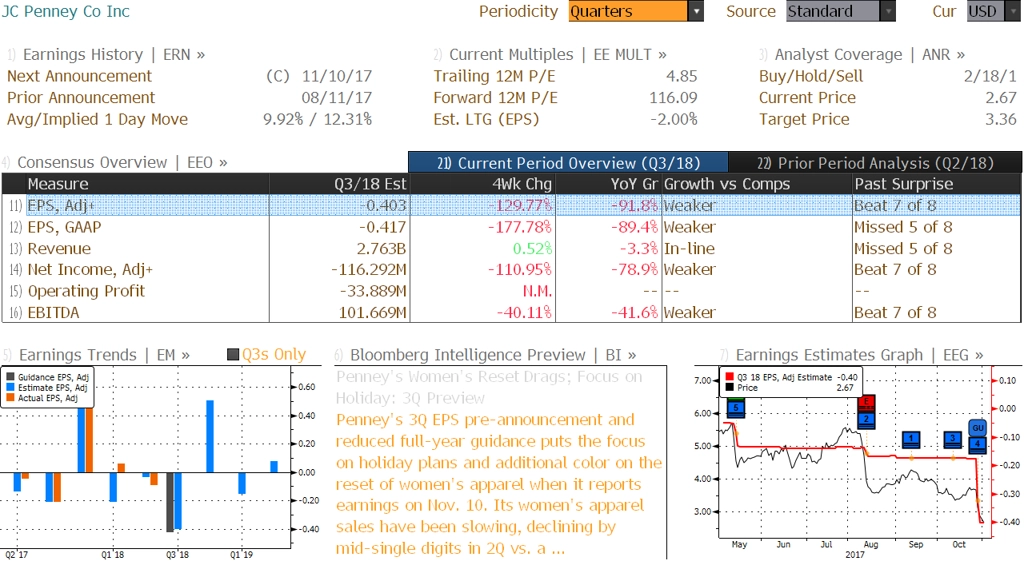Screen dimensions: 1024x561
Task: Open the event marker labeled 5
Action: coord(736,409)
